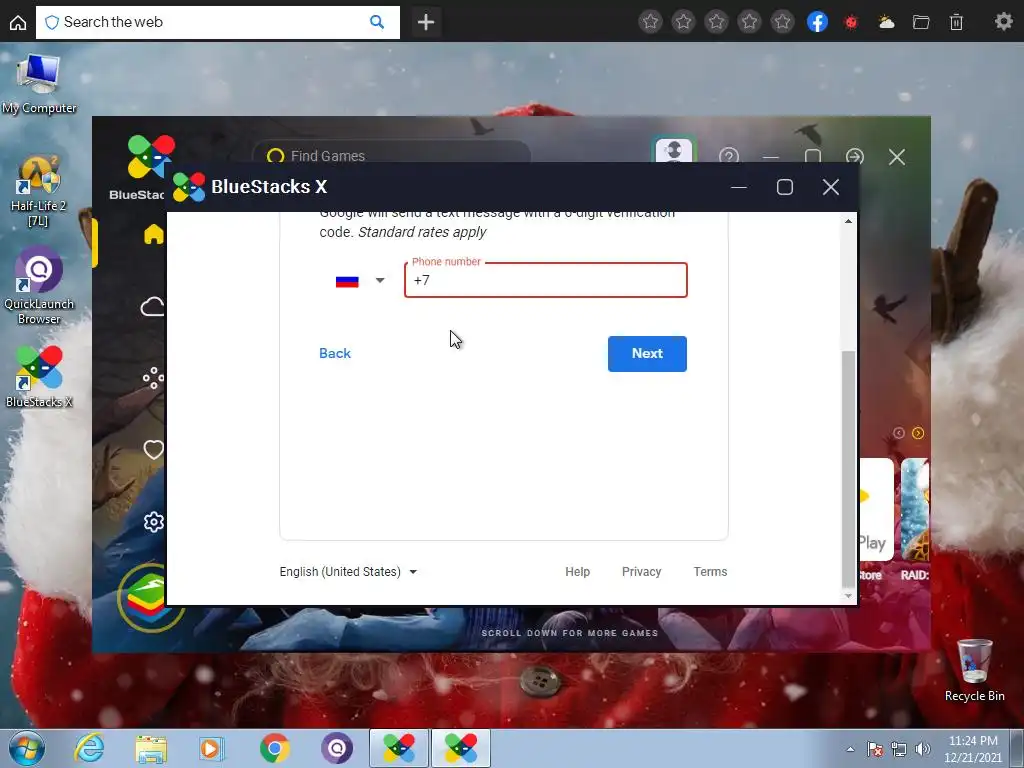Open the volume control in the tray
1024x768 pixels.
point(922,749)
